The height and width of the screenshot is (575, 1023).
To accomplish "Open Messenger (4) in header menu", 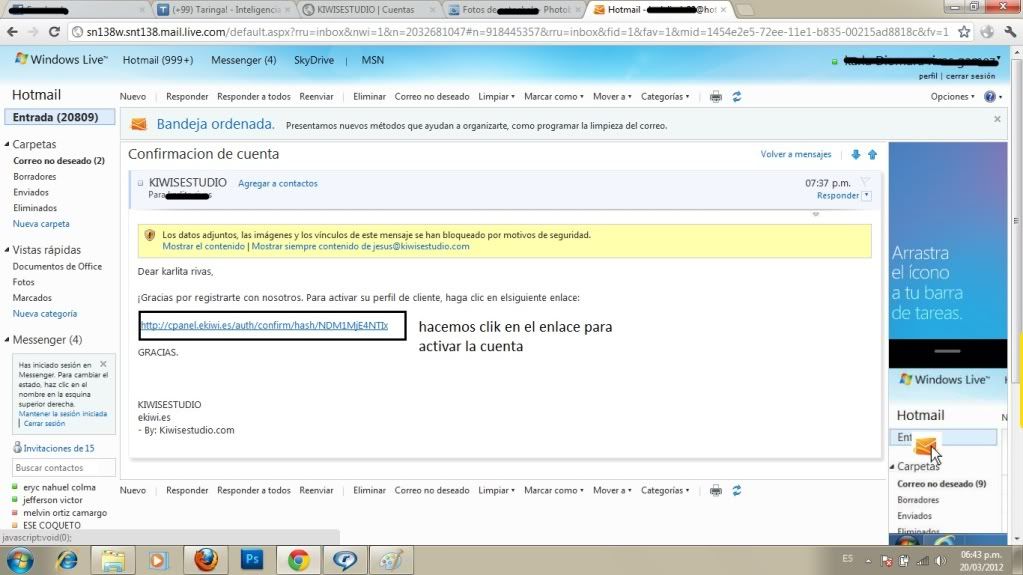I will 243,60.
